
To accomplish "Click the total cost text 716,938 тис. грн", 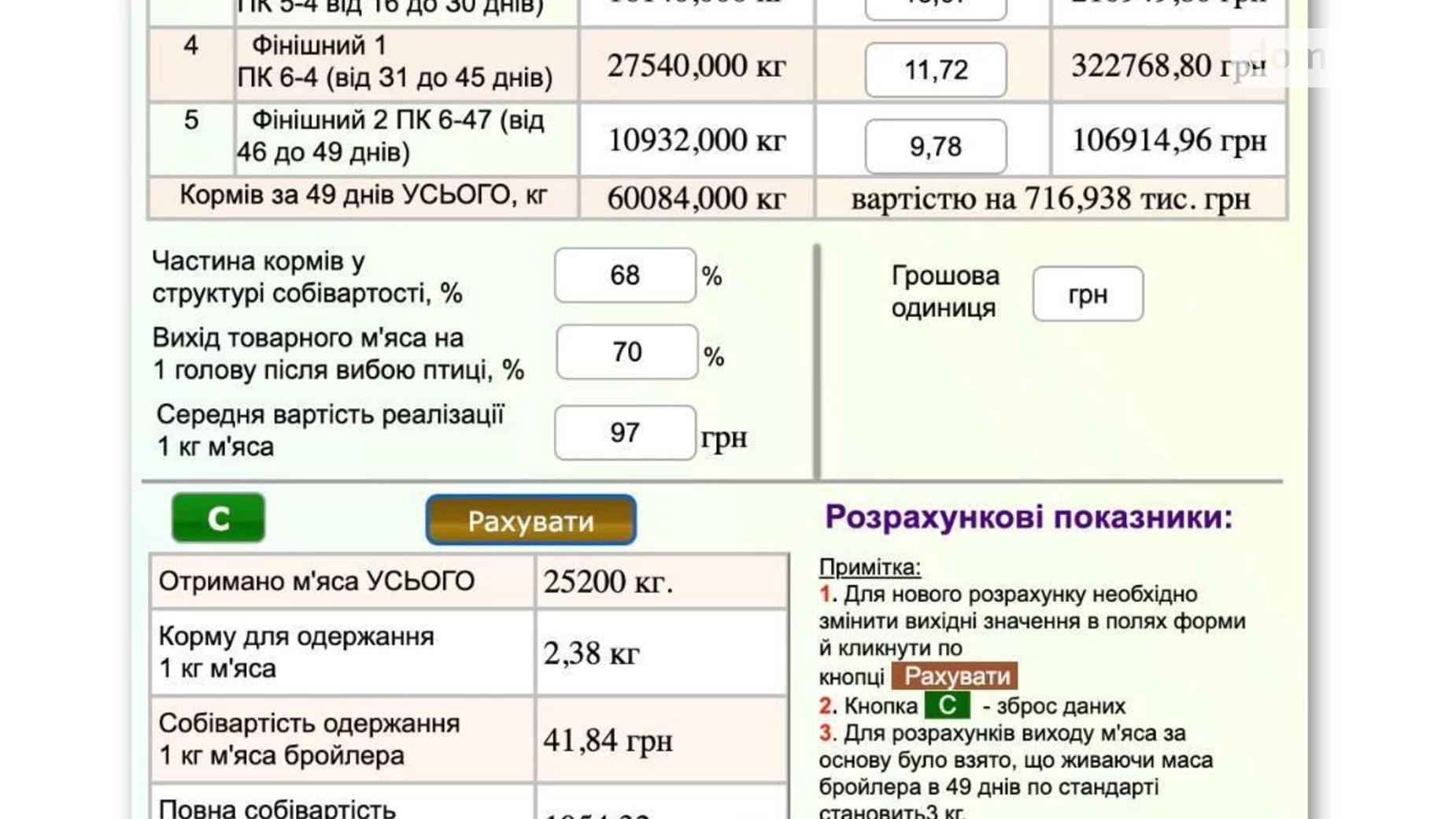I will point(1050,198).
